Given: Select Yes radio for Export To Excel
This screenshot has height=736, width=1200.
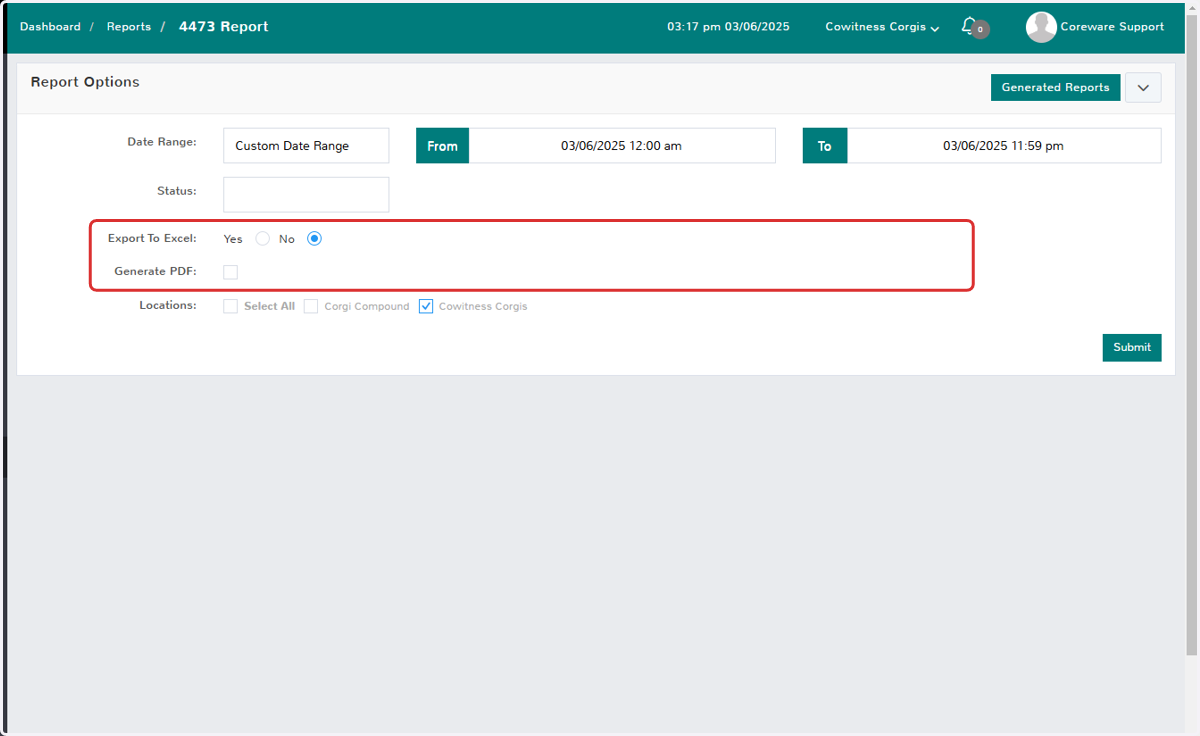Looking at the screenshot, I should pyautogui.click(x=263, y=239).
